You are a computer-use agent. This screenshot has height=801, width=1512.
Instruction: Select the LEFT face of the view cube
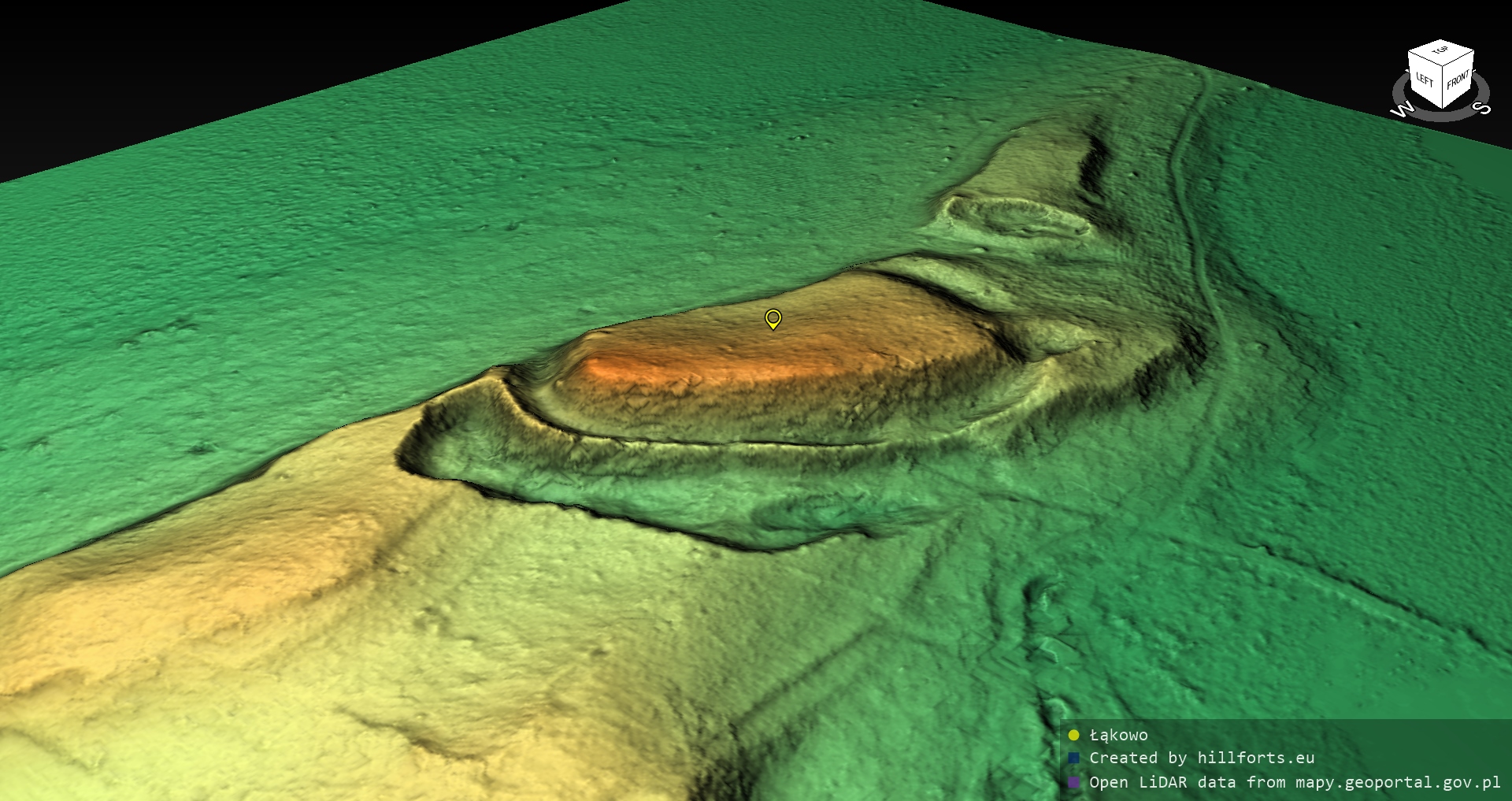(x=1425, y=79)
